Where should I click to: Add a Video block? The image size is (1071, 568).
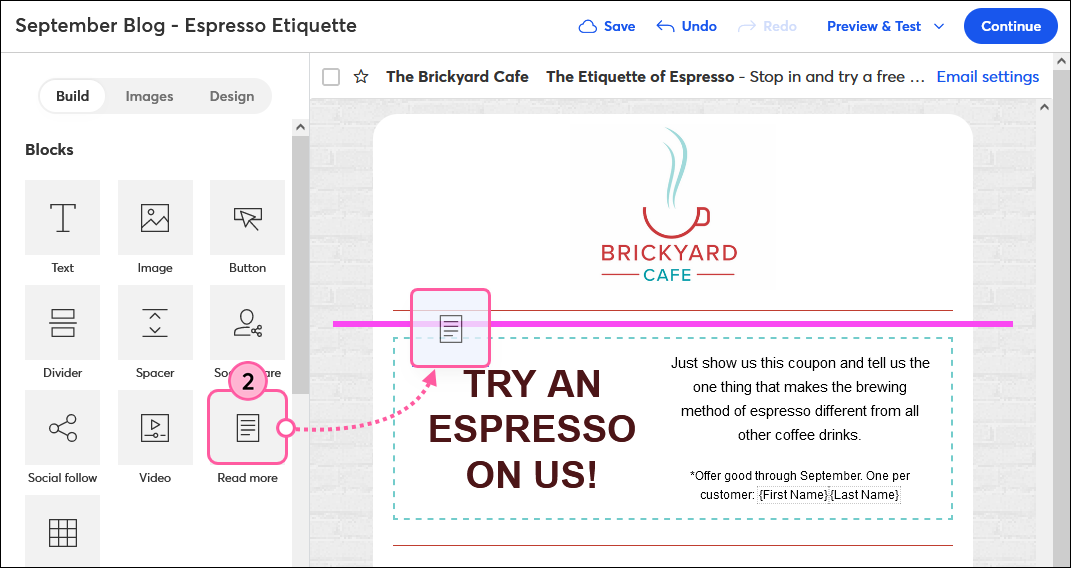155,427
